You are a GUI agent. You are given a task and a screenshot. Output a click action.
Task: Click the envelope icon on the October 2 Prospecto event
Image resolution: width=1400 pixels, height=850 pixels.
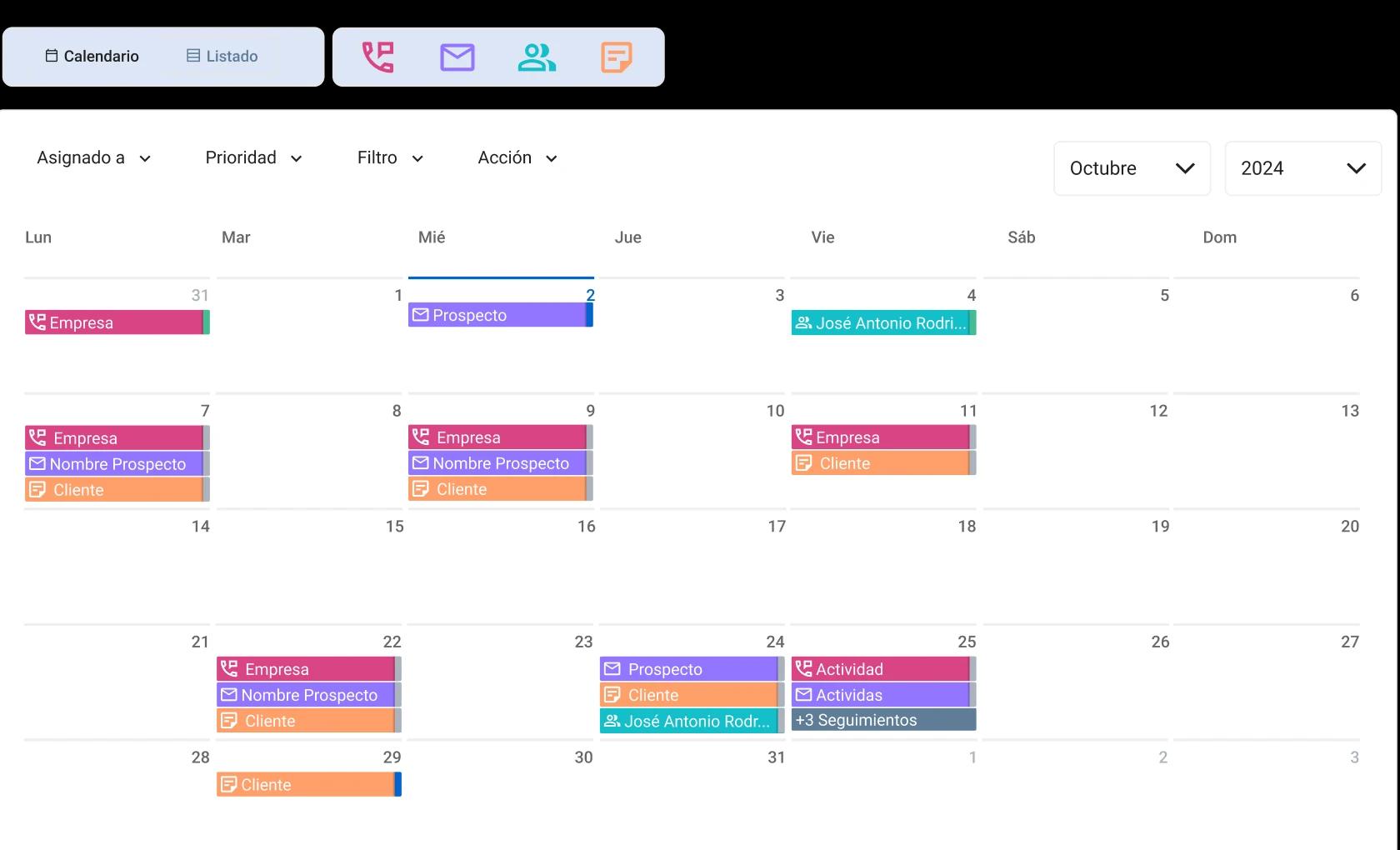point(419,315)
